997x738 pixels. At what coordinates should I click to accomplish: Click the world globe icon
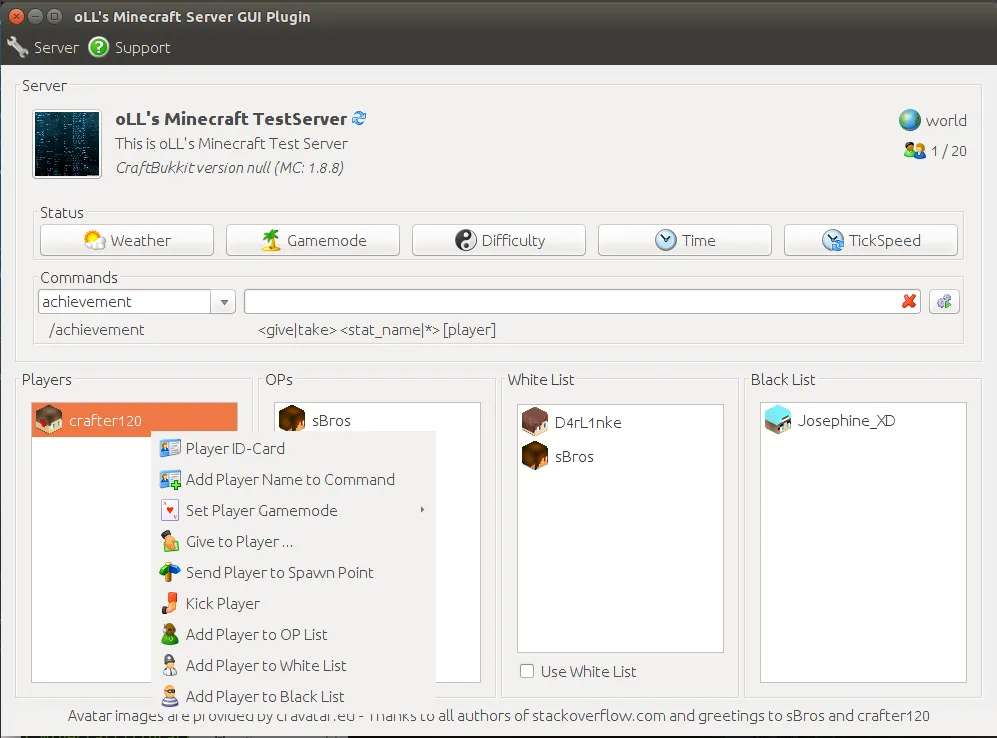[x=909, y=120]
